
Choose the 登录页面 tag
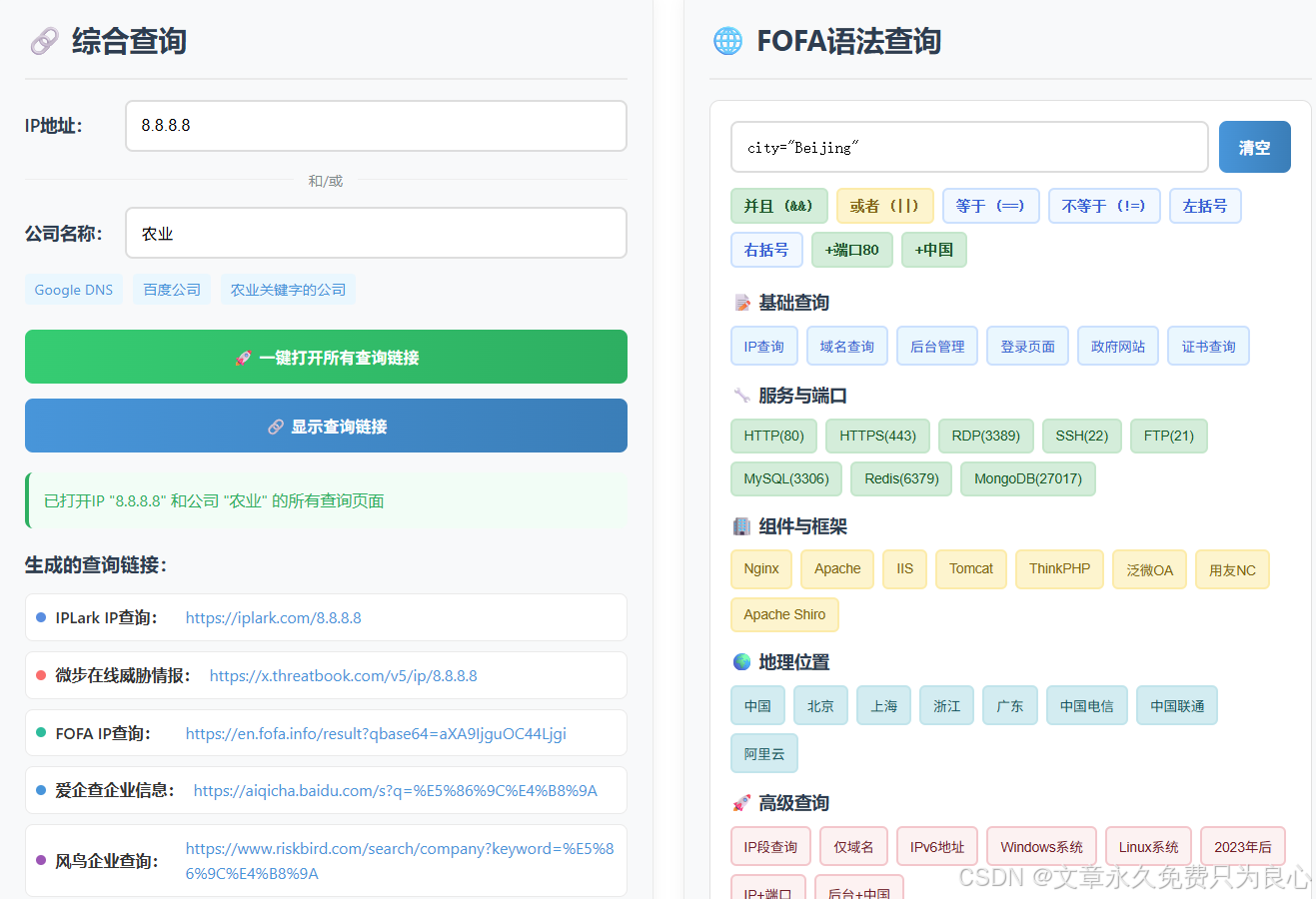1028,346
